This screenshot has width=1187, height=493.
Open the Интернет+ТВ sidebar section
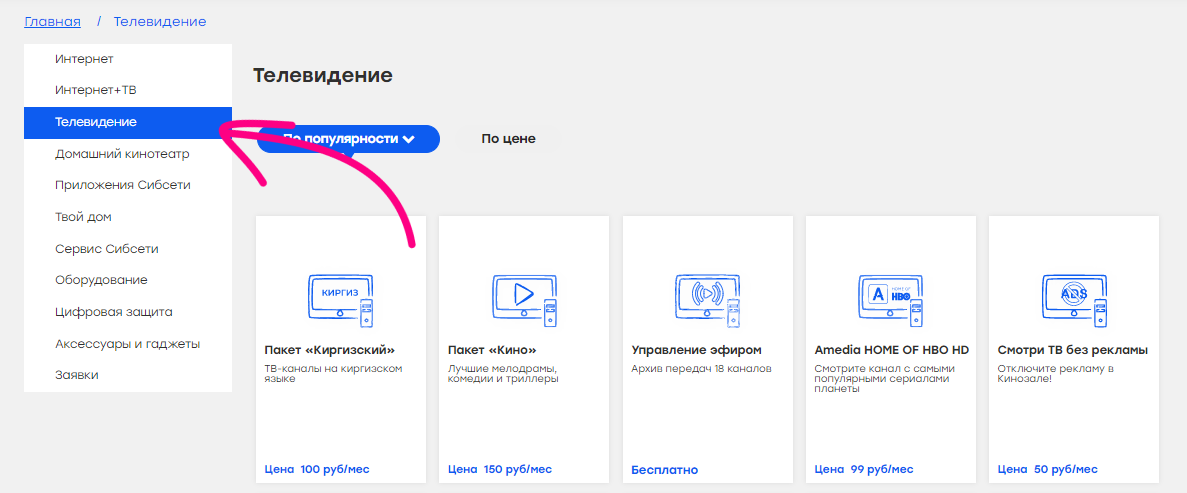128,90
